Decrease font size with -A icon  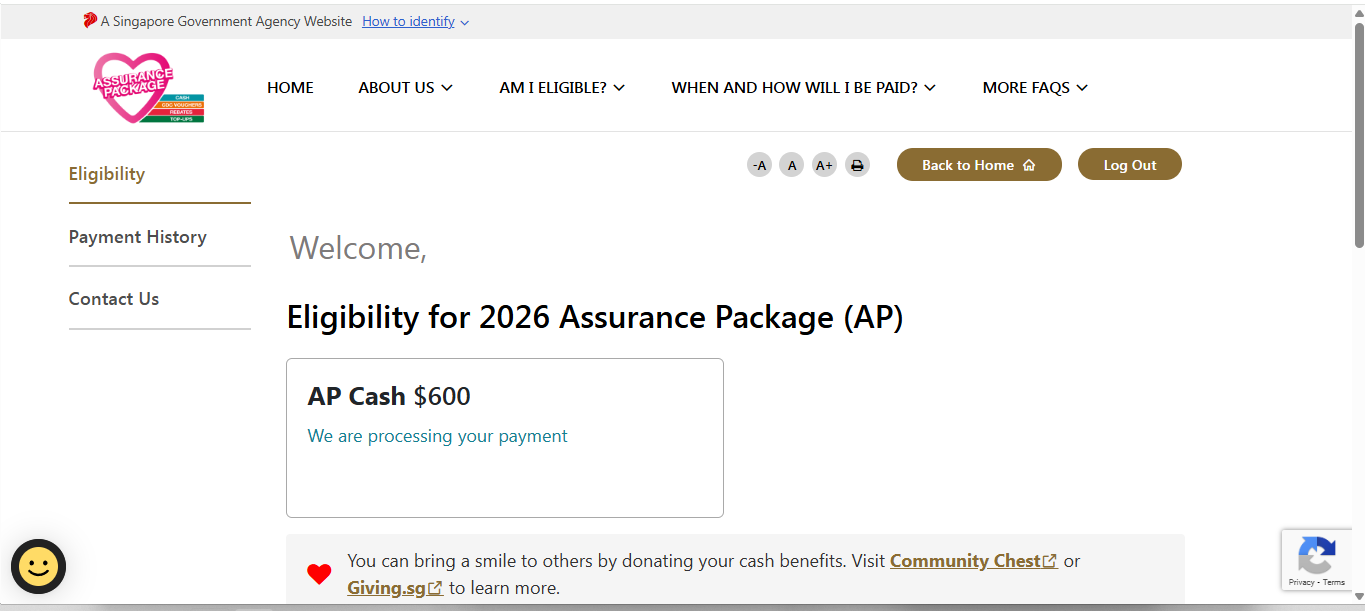(760, 165)
